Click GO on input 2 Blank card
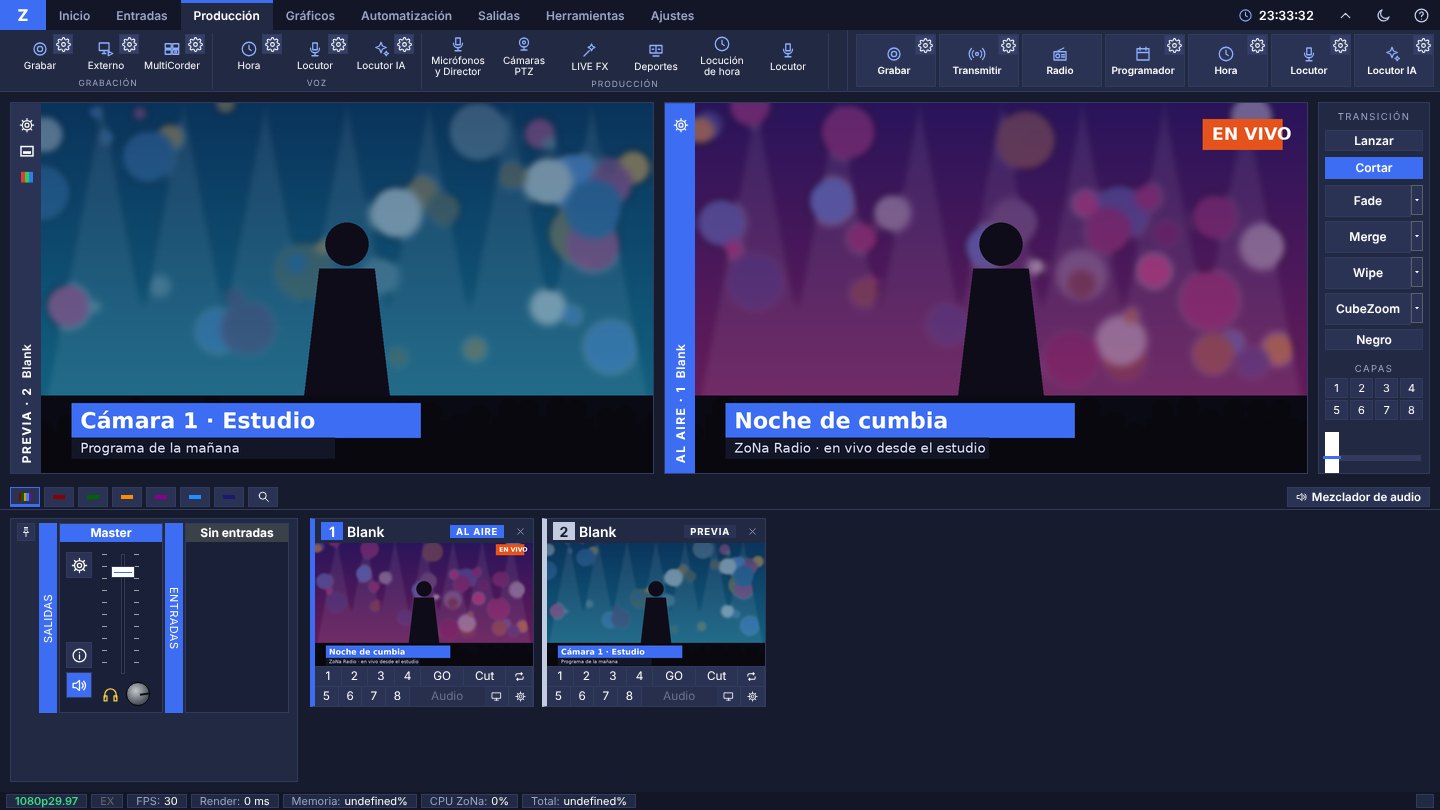The height and width of the screenshot is (810, 1440). point(674,676)
